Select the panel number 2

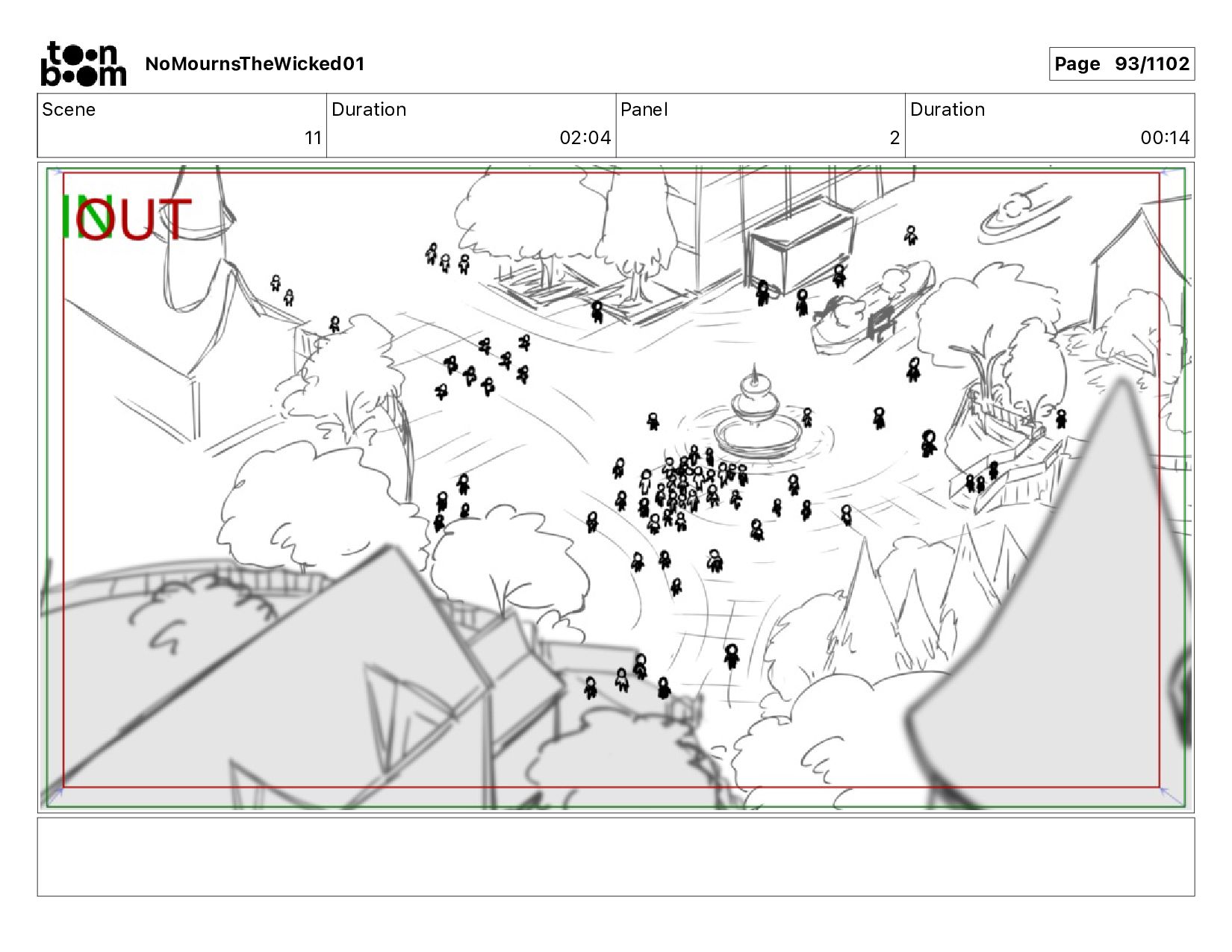click(895, 138)
